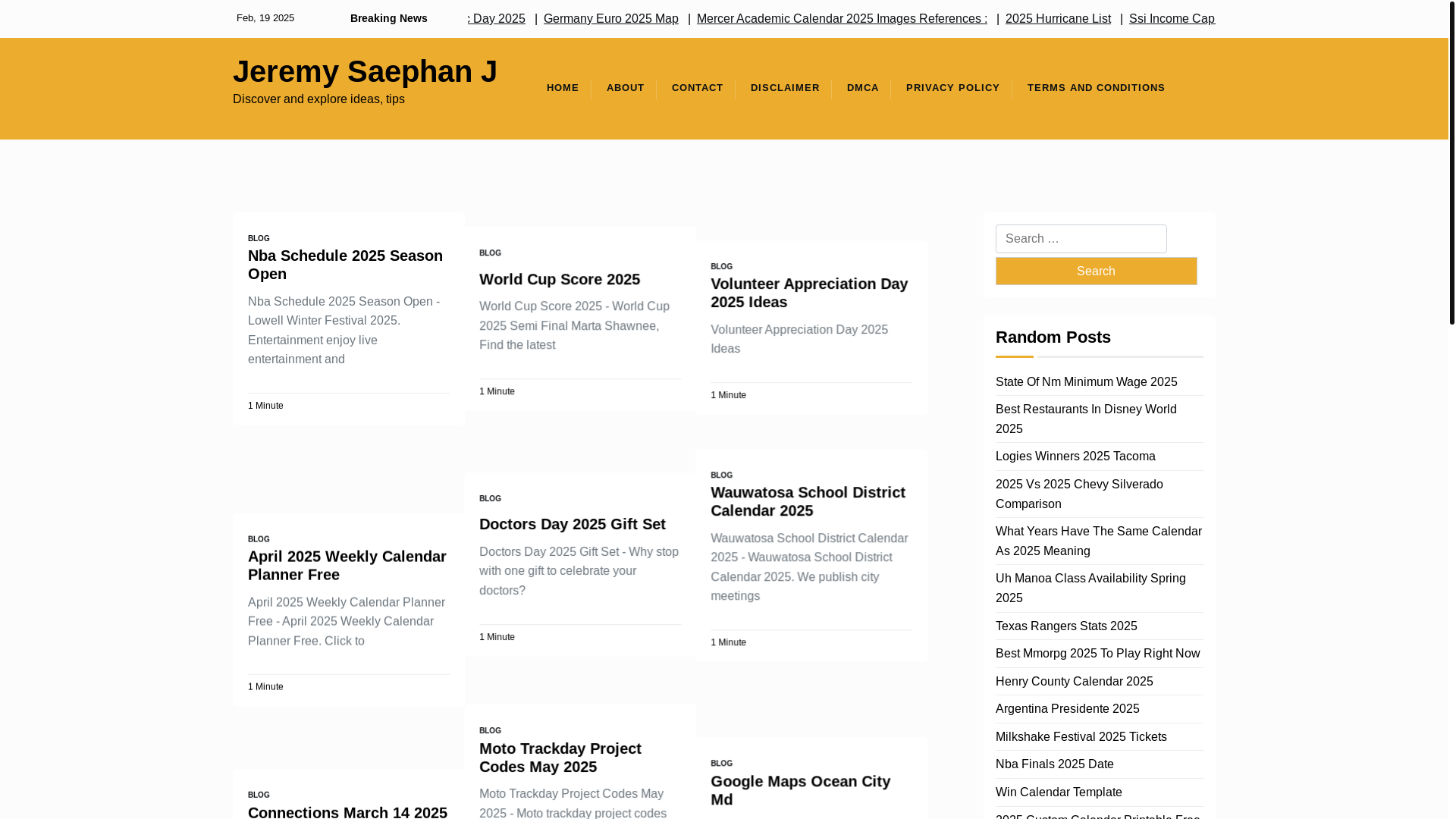Click the April 2025 Weekly Calendar excerpt
The image size is (1456, 819).
coord(346,622)
